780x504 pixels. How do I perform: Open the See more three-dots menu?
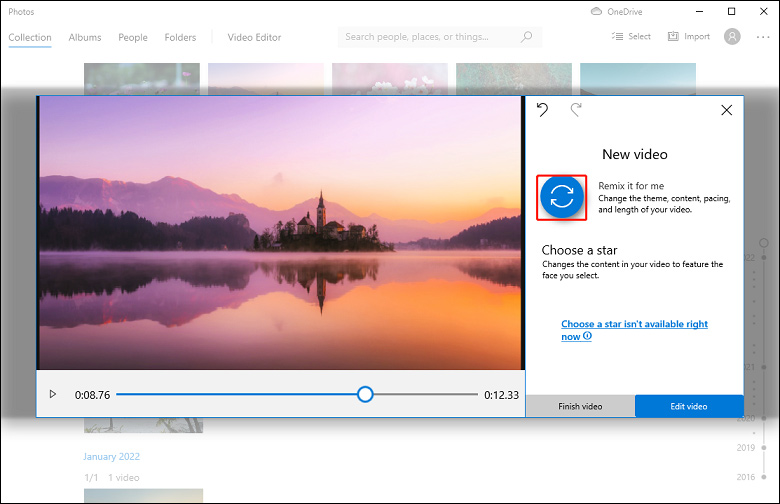(x=763, y=37)
